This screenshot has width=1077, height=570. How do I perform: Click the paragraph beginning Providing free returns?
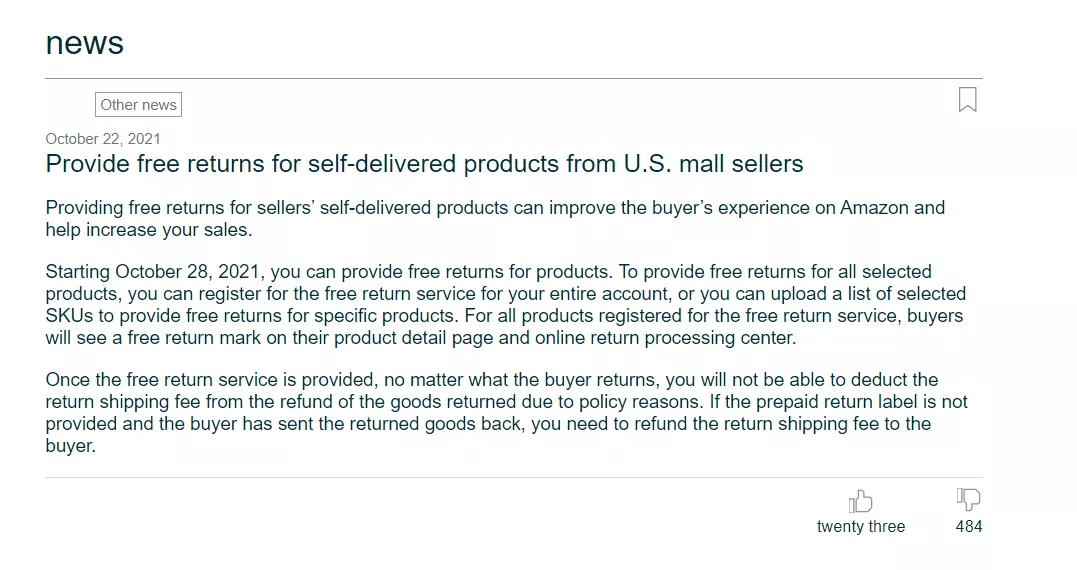495,218
